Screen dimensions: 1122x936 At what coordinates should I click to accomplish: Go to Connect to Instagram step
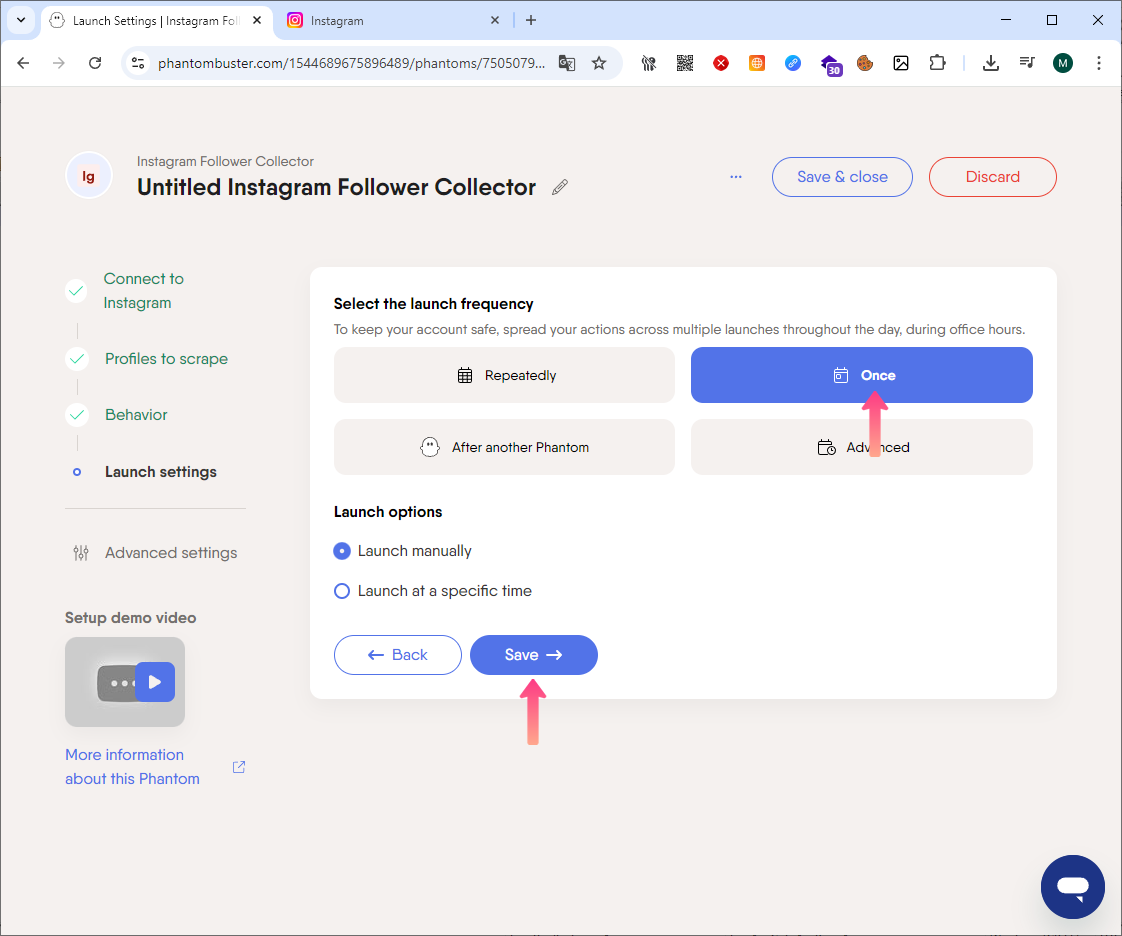tap(143, 291)
